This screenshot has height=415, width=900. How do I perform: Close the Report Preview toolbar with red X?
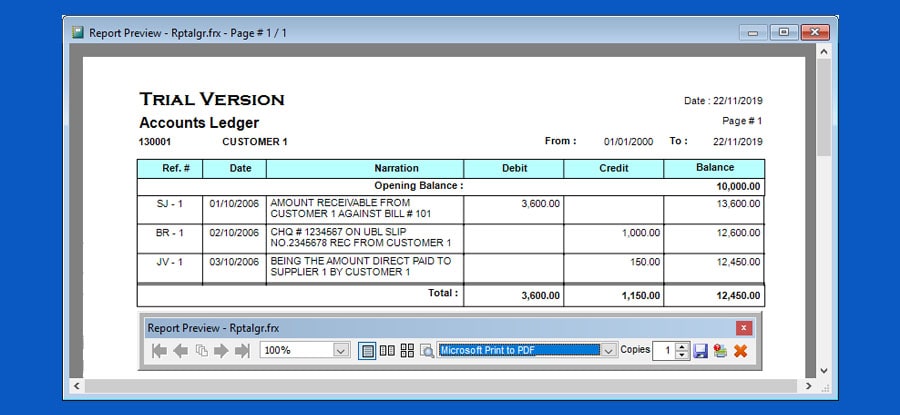tap(743, 328)
